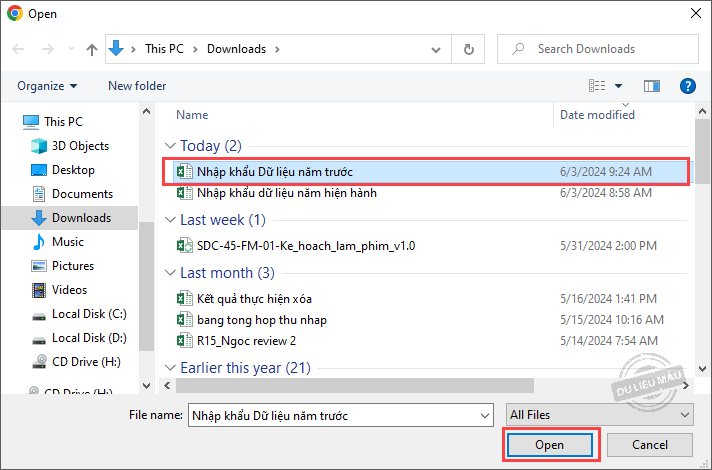Select Local Disk (C:) drive
The height and width of the screenshot is (470, 712).
click(88, 314)
